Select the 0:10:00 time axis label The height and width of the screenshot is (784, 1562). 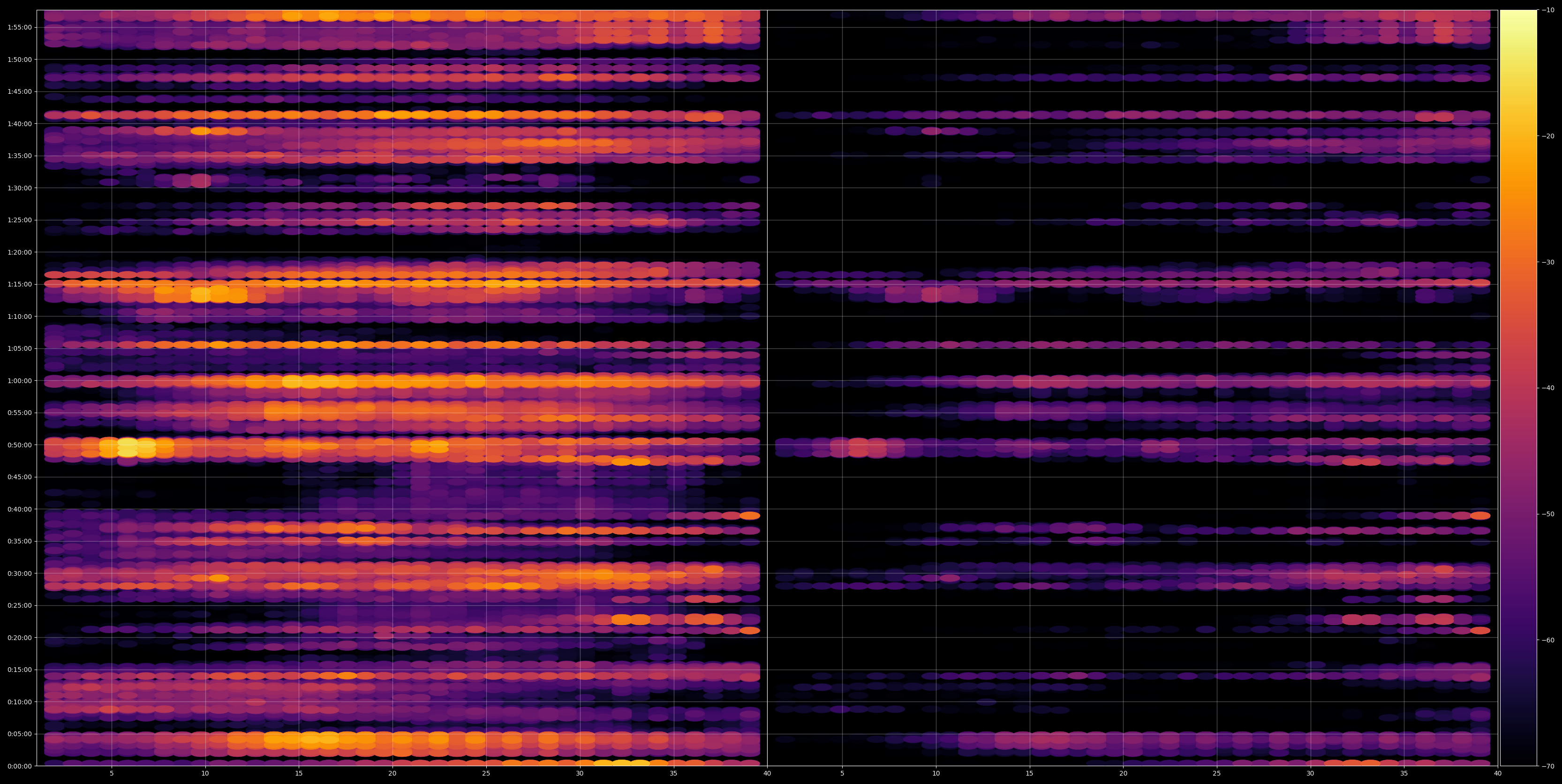click(19, 701)
